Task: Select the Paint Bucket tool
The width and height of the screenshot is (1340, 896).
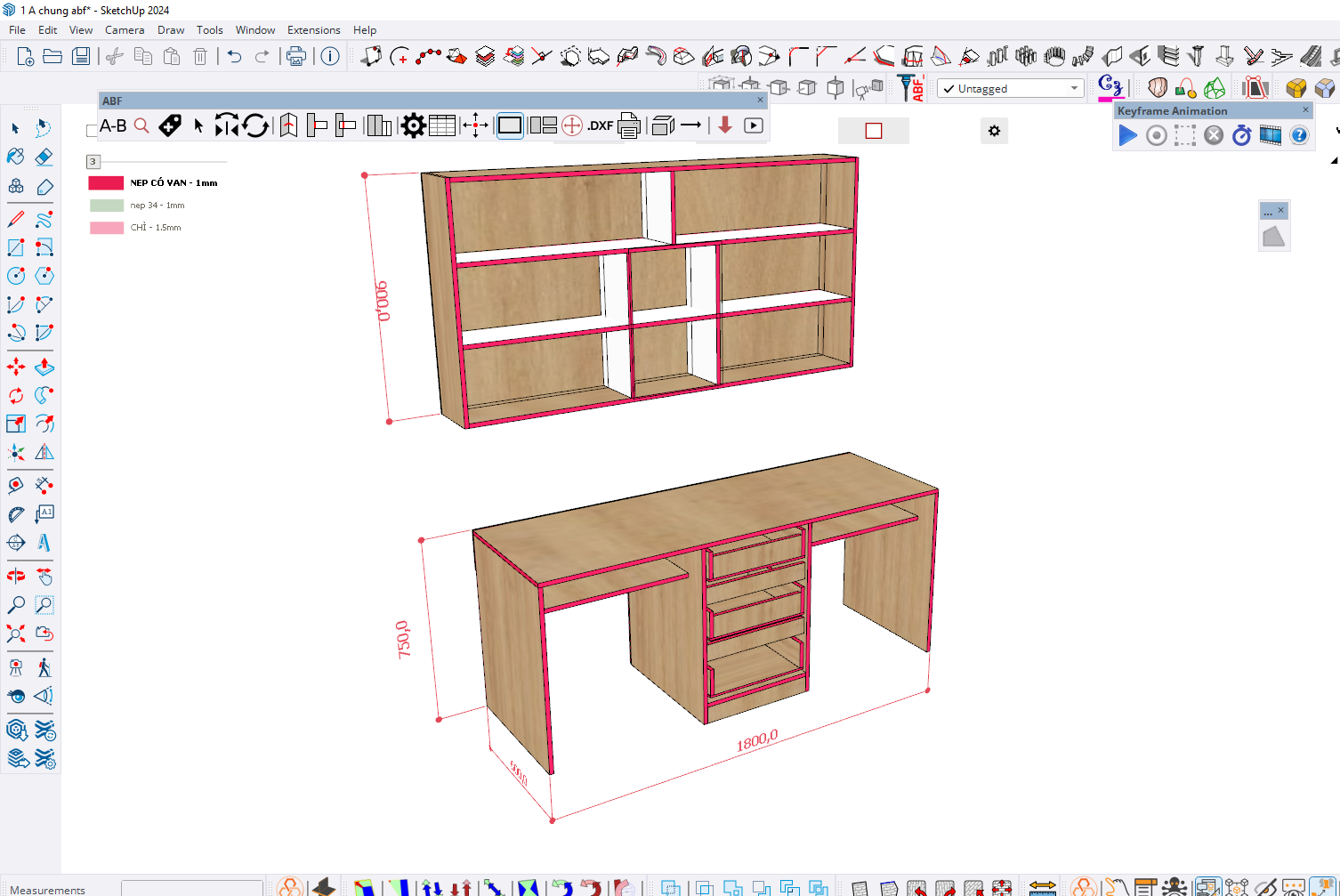Action: [x=16, y=157]
